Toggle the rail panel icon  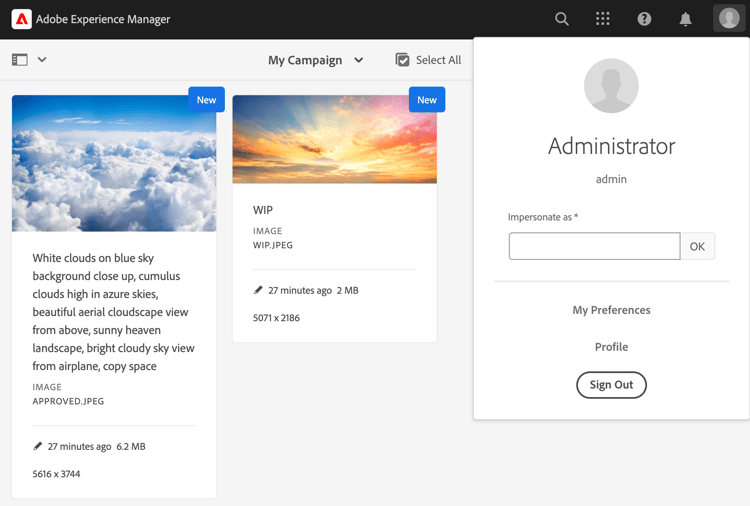pyautogui.click(x=20, y=60)
